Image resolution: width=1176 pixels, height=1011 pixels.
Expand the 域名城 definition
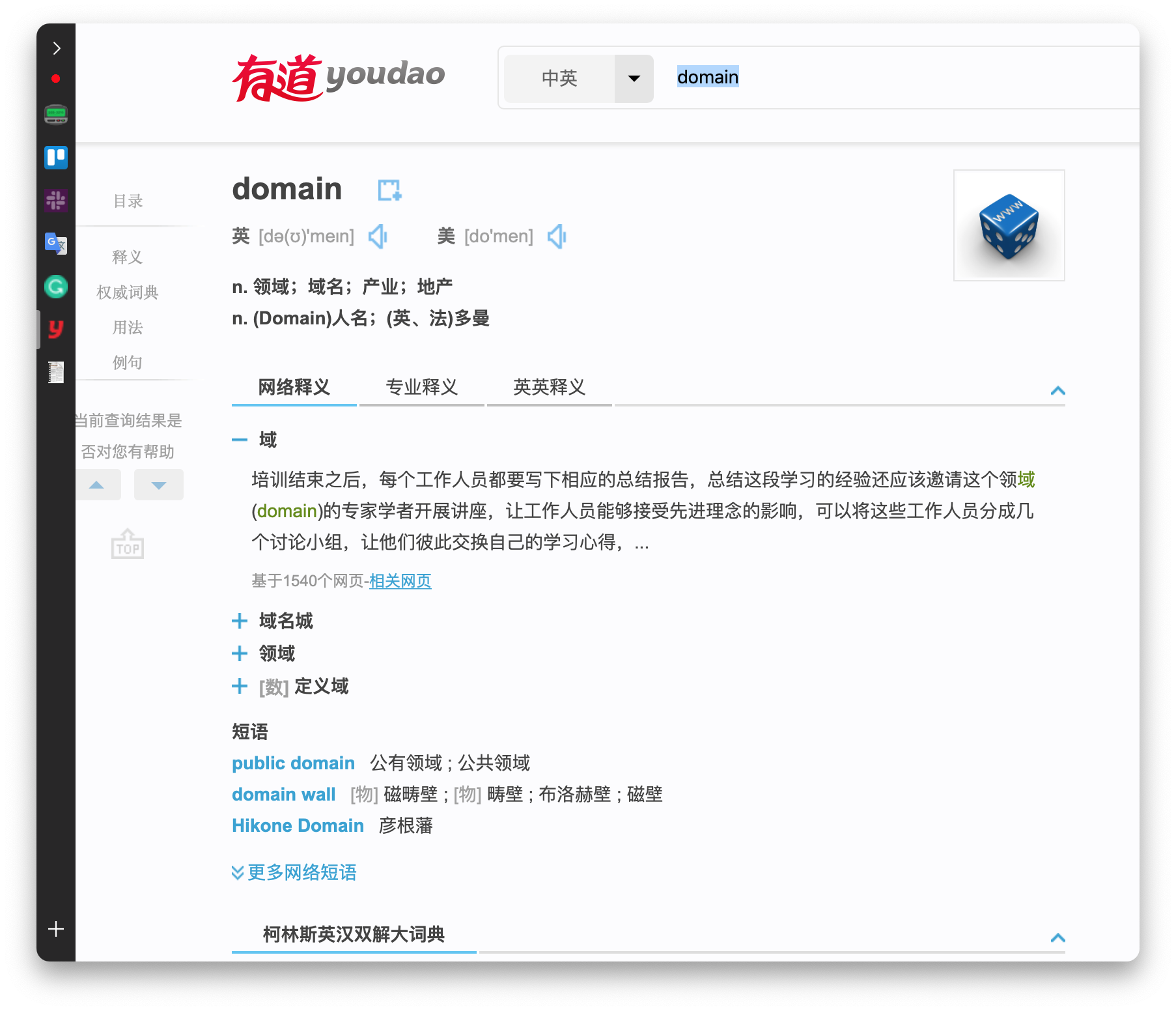pos(240,621)
